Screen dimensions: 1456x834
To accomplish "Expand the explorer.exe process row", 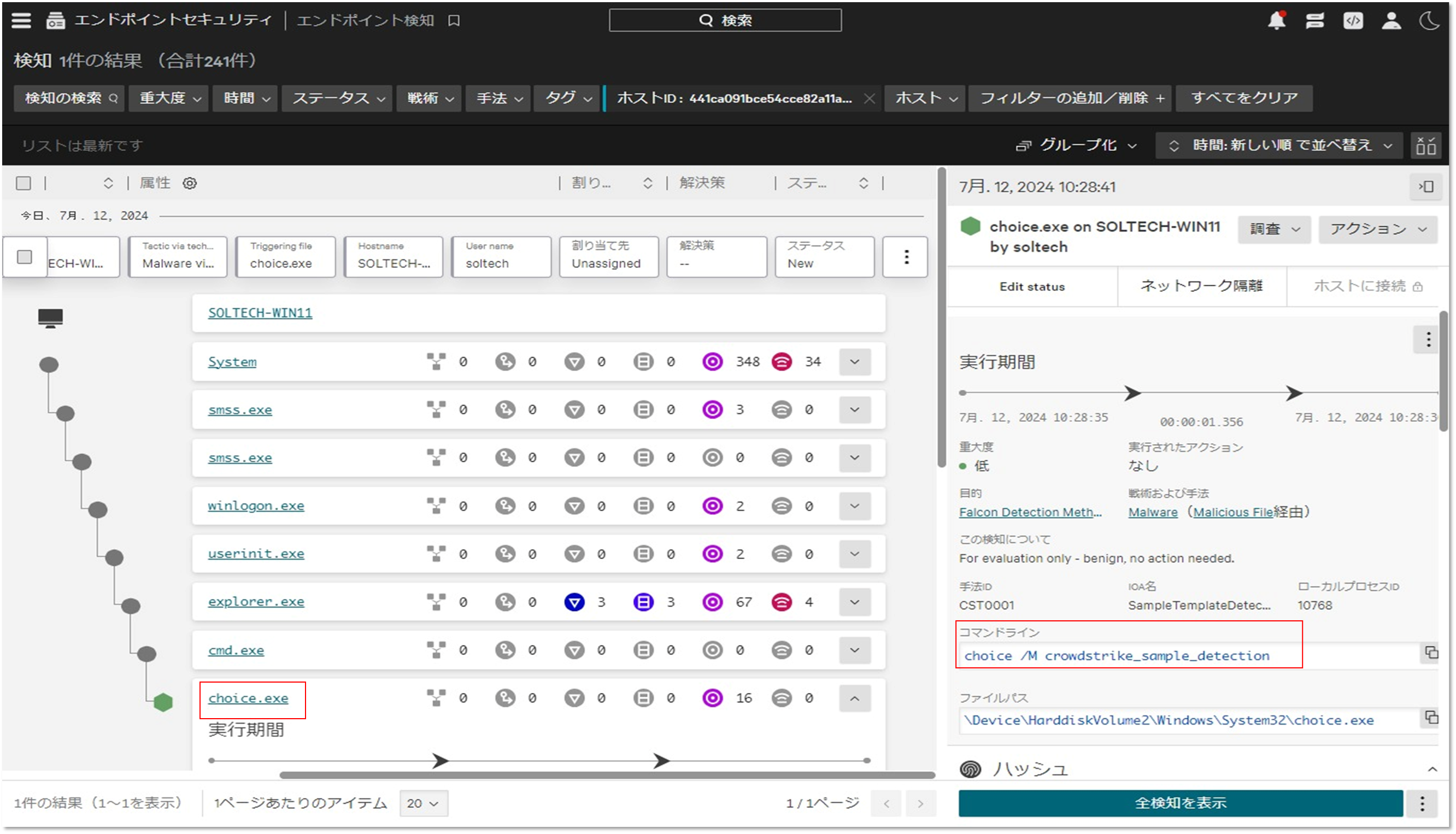I will [x=855, y=602].
